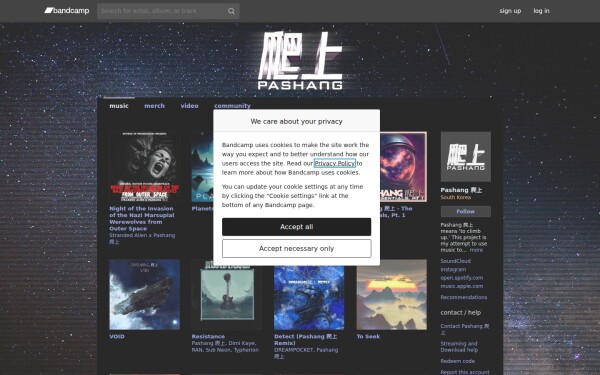Open the astronaut Essentials Pt. 1 album cover
Screen dimensions: 600x375
coord(403,167)
